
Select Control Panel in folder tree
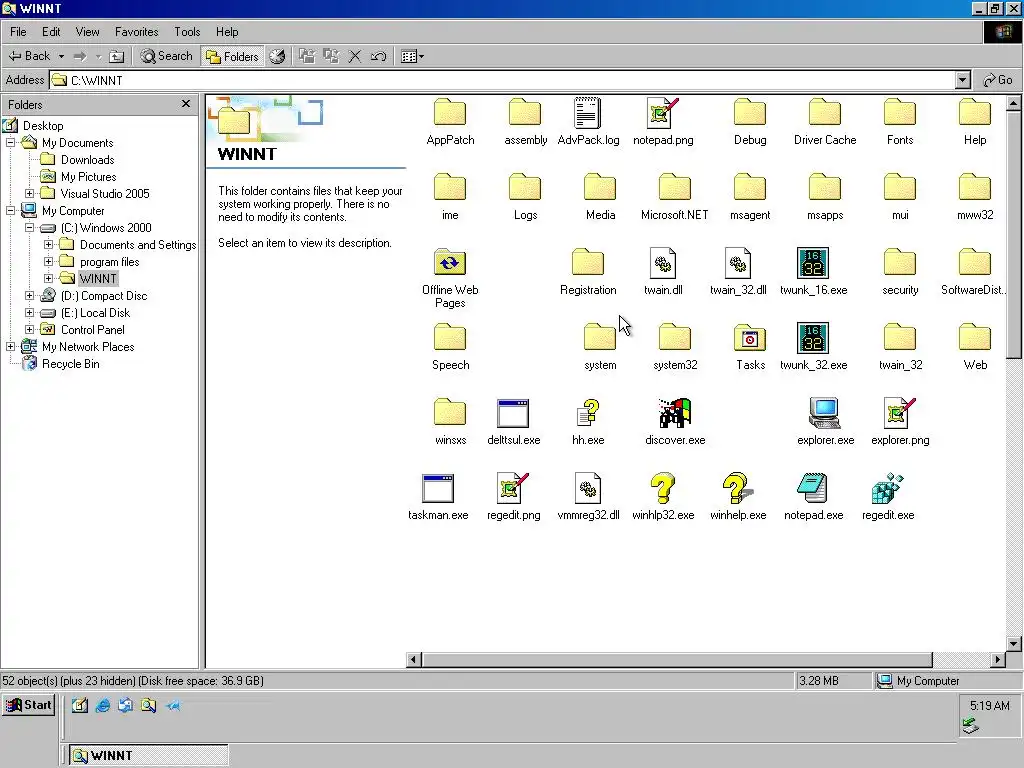coord(93,330)
